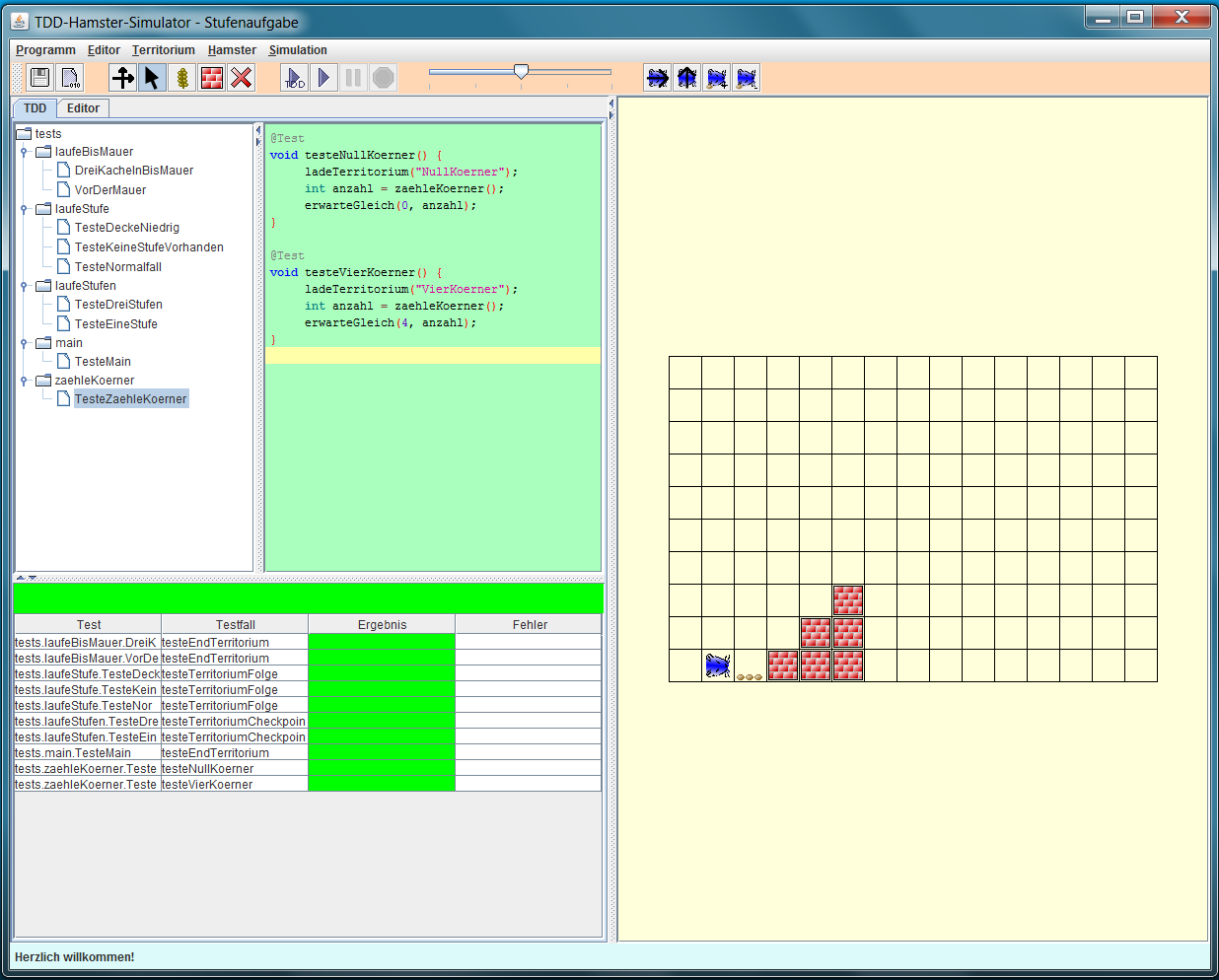Click the hamster pick-up-grain icon

(717, 78)
